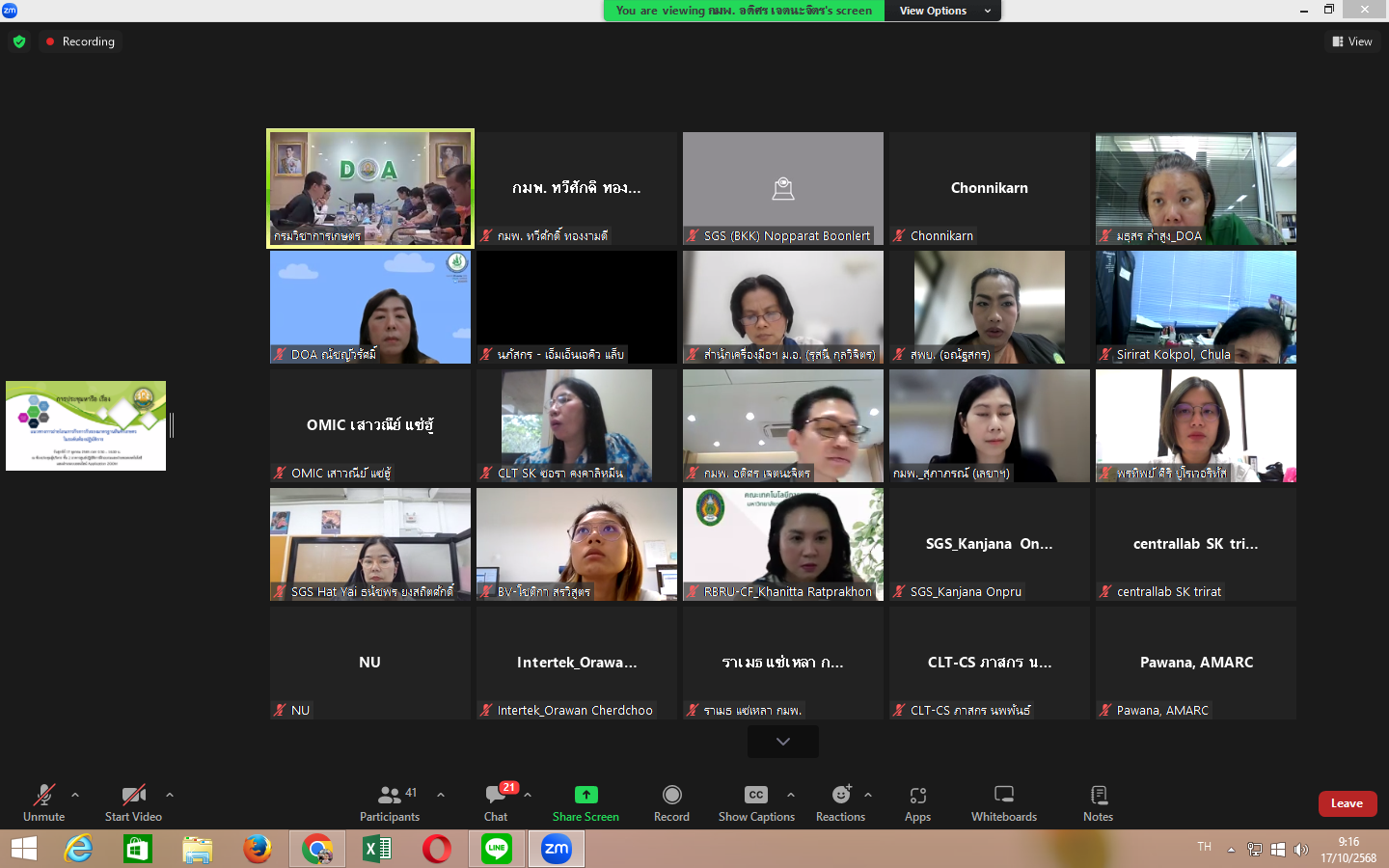Unmute the microphone
Viewport: 1389px width, 868px height.
[x=43, y=802]
